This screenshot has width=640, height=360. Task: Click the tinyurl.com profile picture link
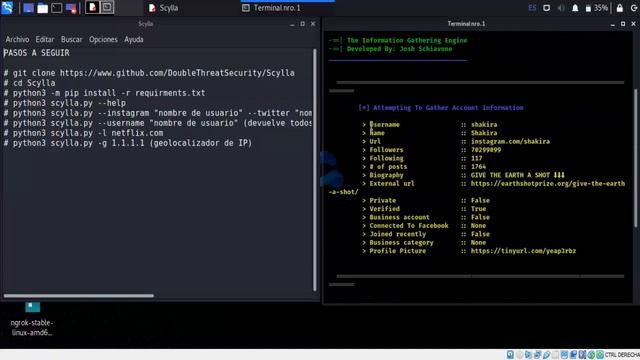click(523, 251)
